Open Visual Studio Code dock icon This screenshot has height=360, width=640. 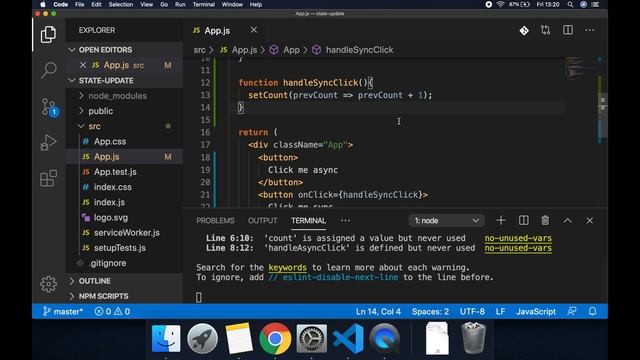(x=348, y=338)
